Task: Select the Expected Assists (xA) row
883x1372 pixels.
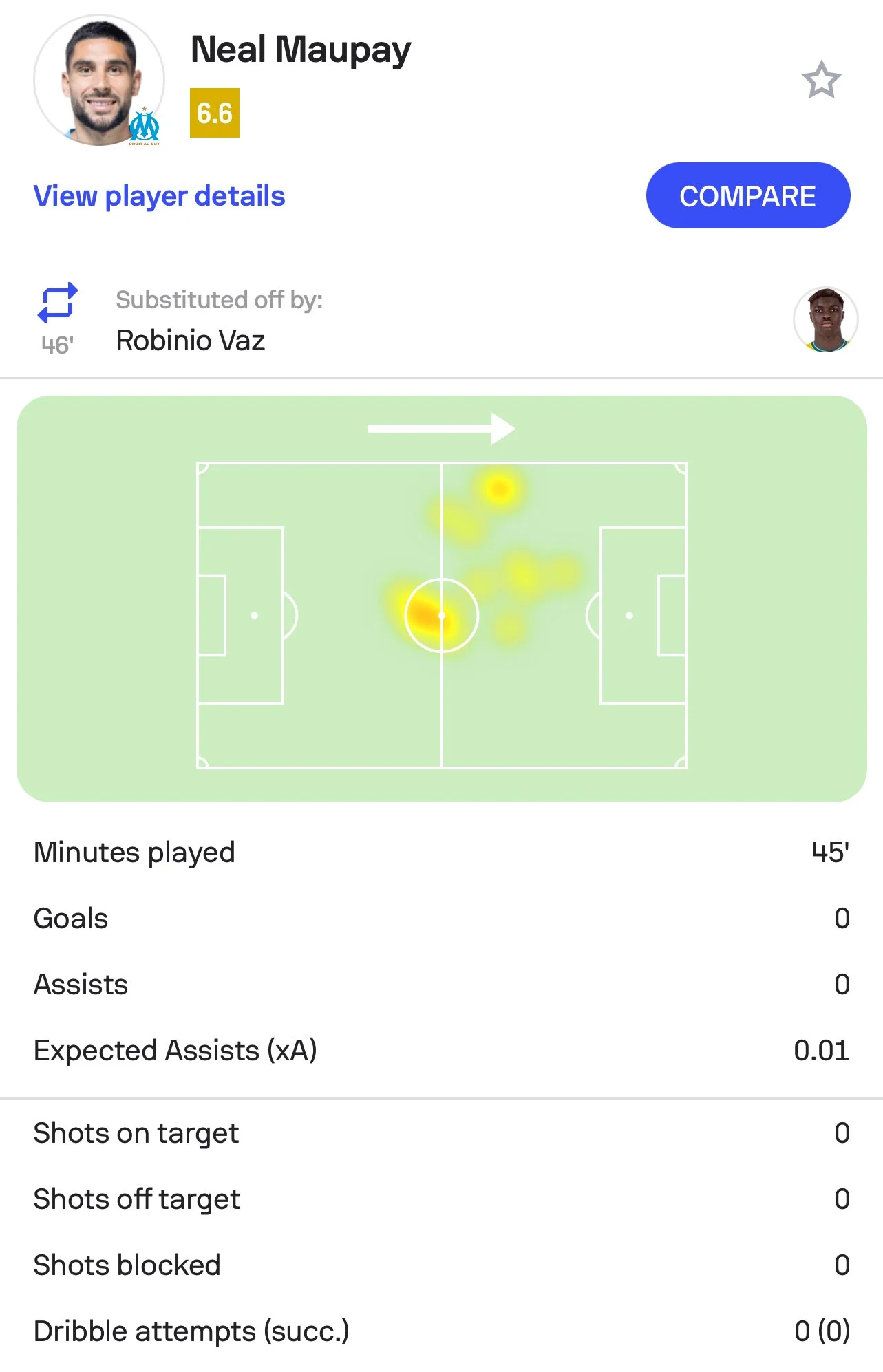Action: click(x=441, y=1051)
